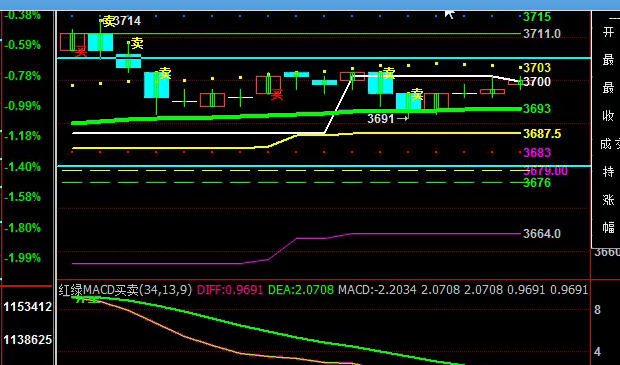This screenshot has width=620, height=365.
Task: Select the 3703 yellow price label
Action: click(x=537, y=68)
